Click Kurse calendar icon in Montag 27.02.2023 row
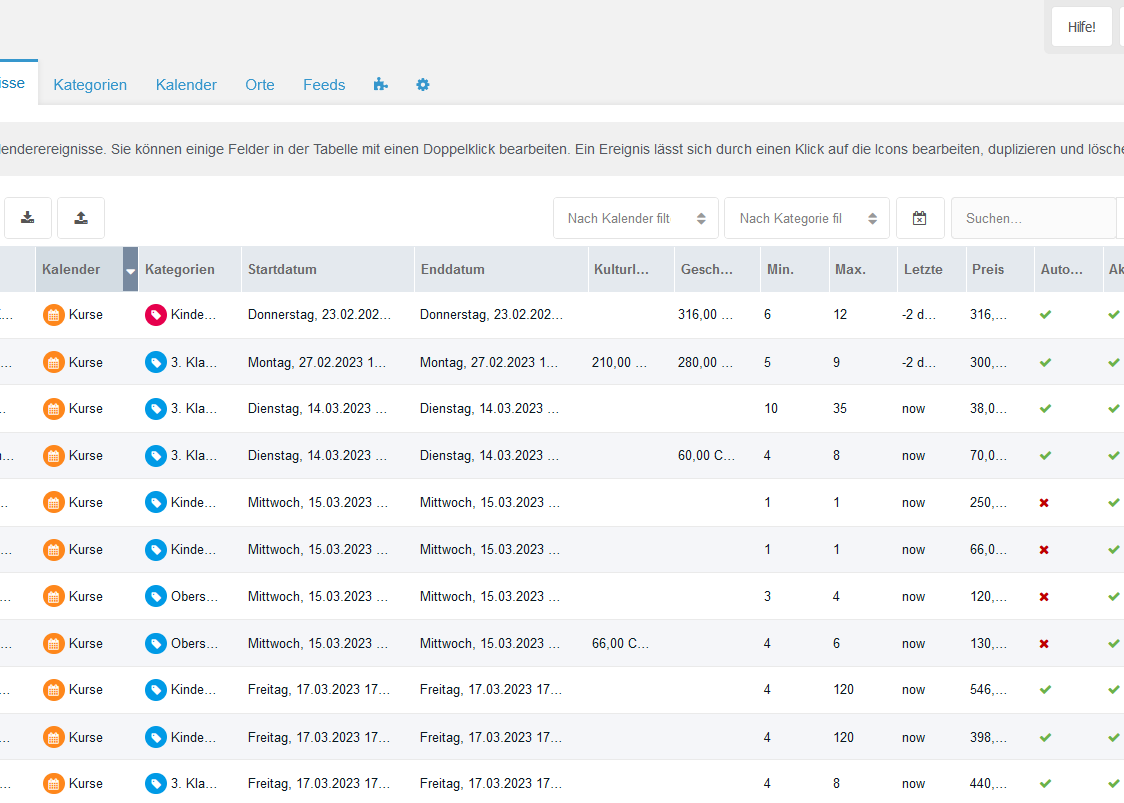 (x=54, y=362)
